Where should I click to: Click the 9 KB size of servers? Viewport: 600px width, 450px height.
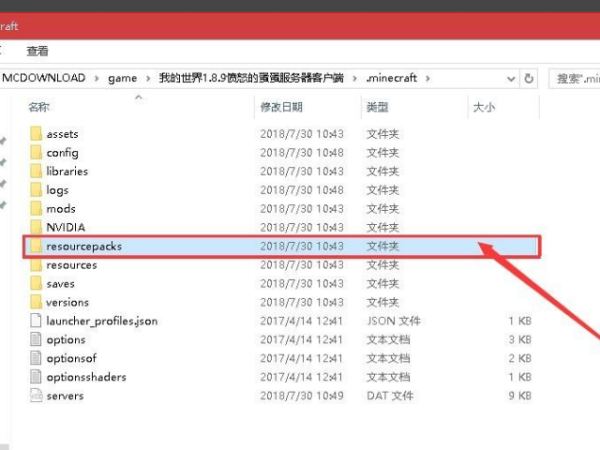520,396
